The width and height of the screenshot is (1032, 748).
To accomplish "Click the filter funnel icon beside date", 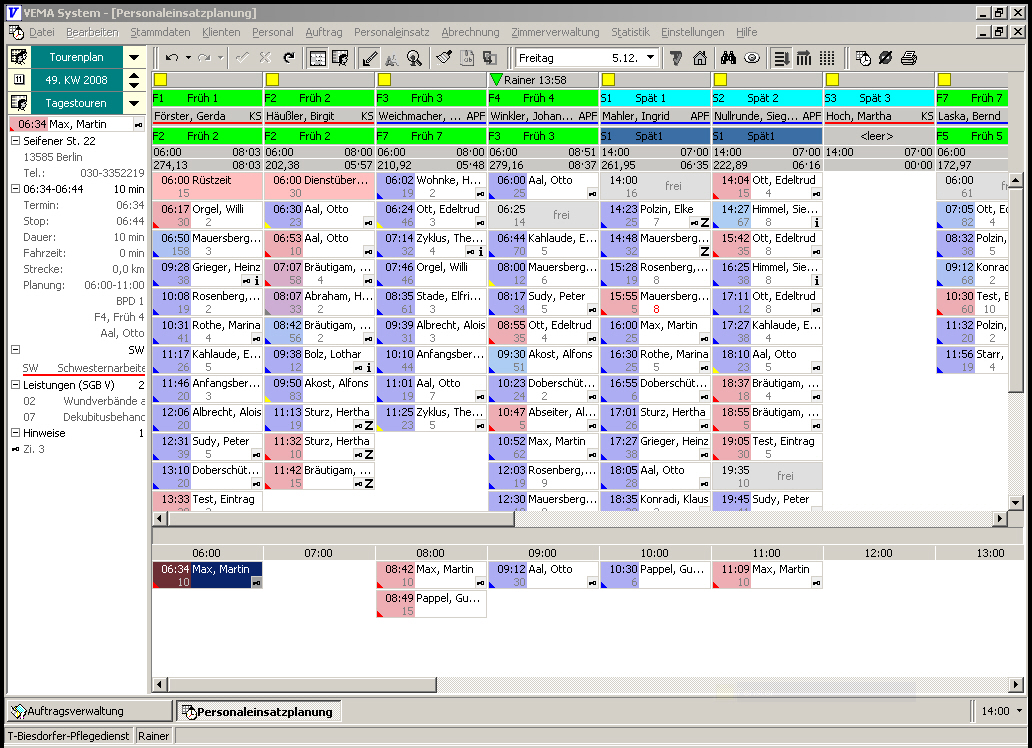I will click(676, 58).
